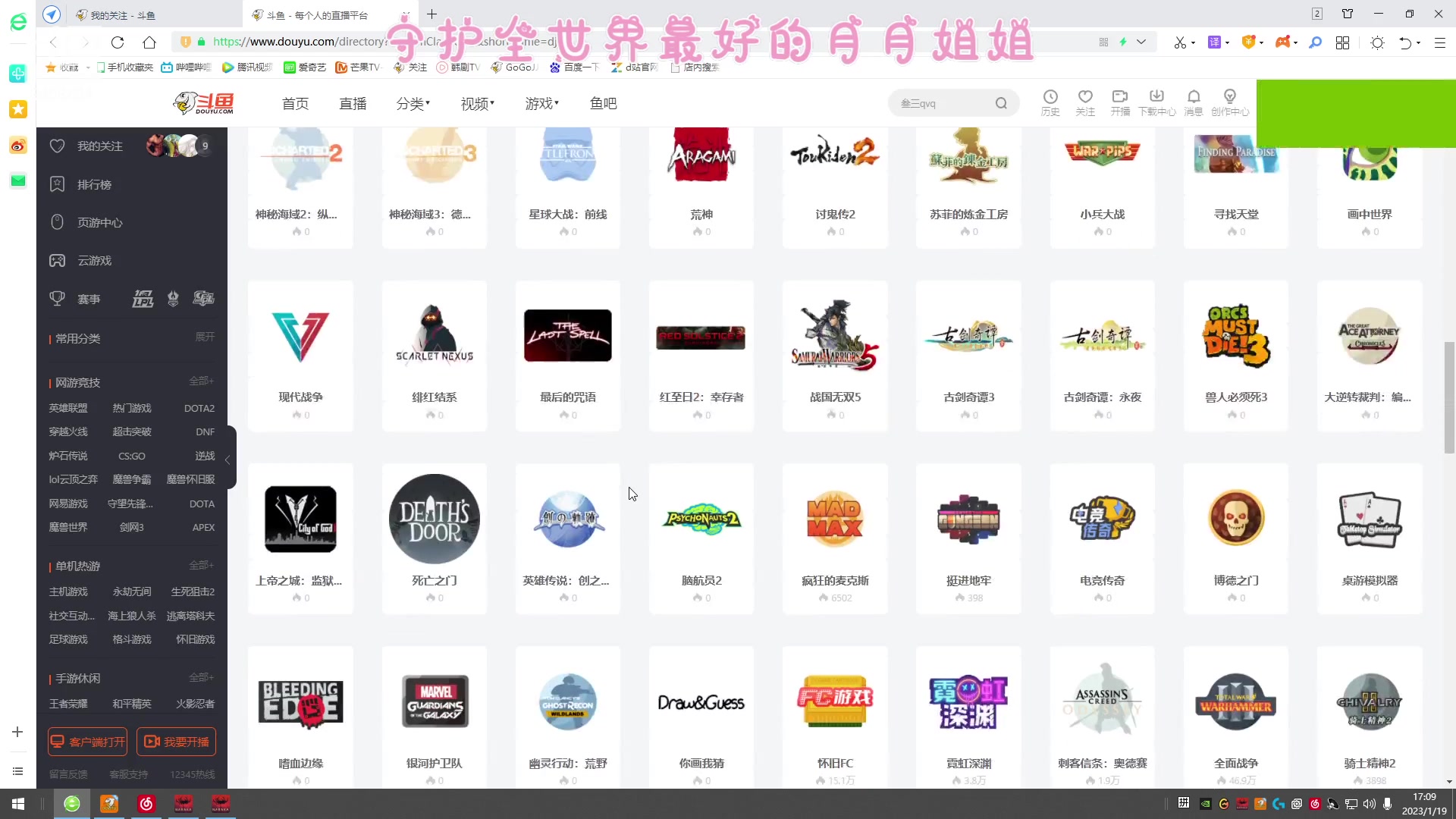Open the 360 browser taskbar icon
Screen dimensions: 1456x819
72,804
